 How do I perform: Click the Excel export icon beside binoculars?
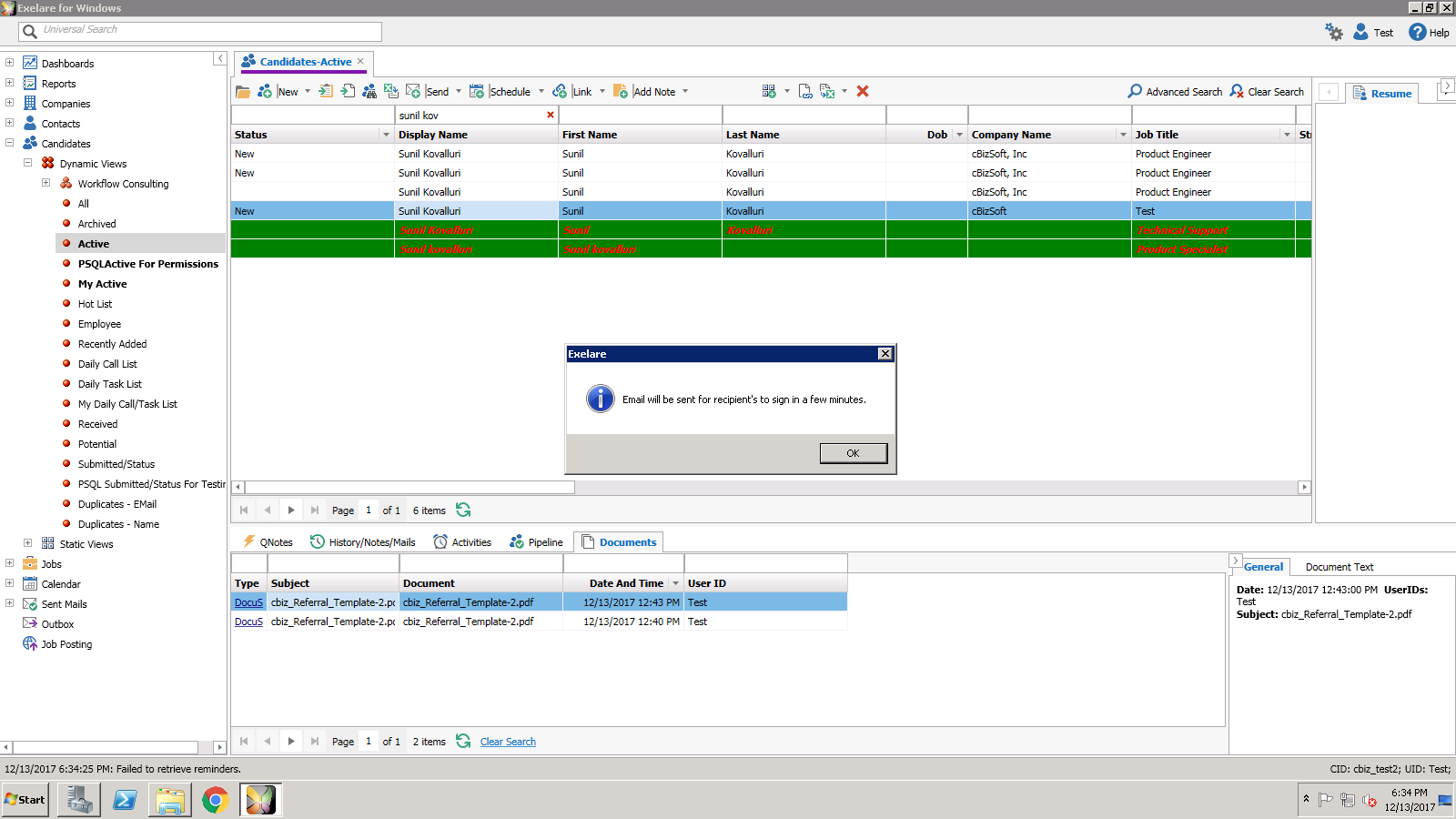click(x=391, y=91)
